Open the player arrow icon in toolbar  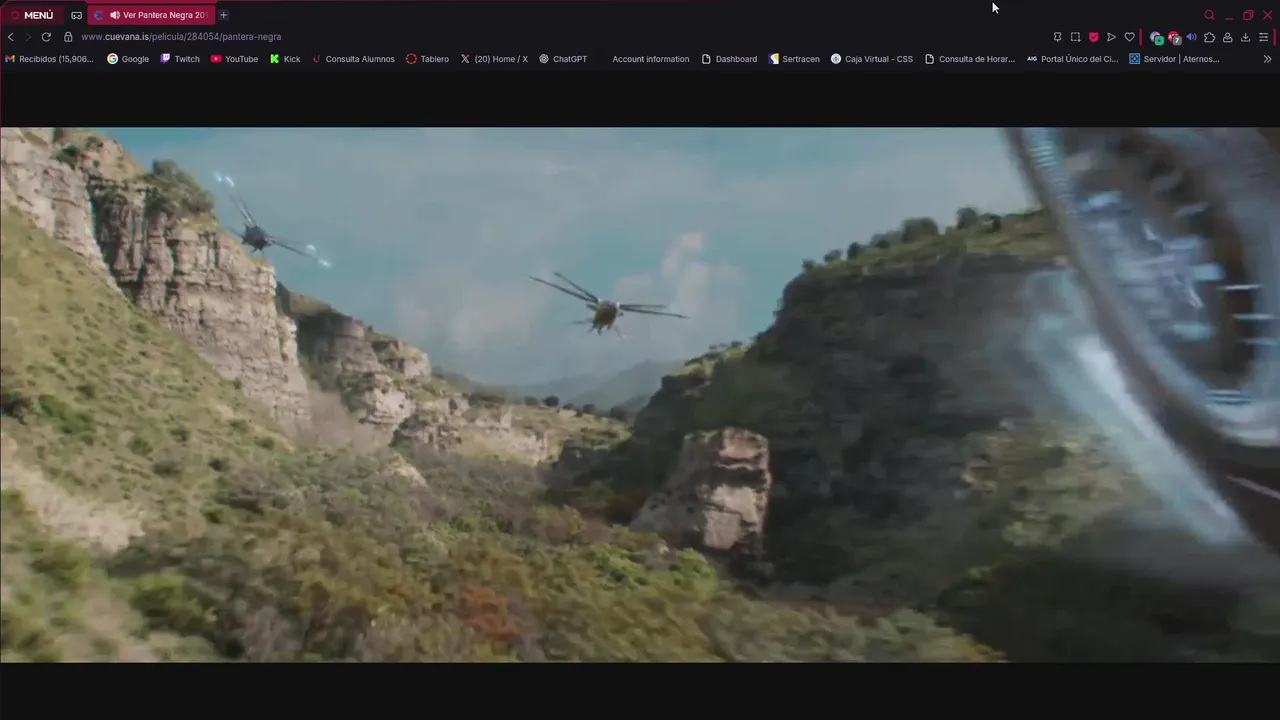click(x=1111, y=37)
